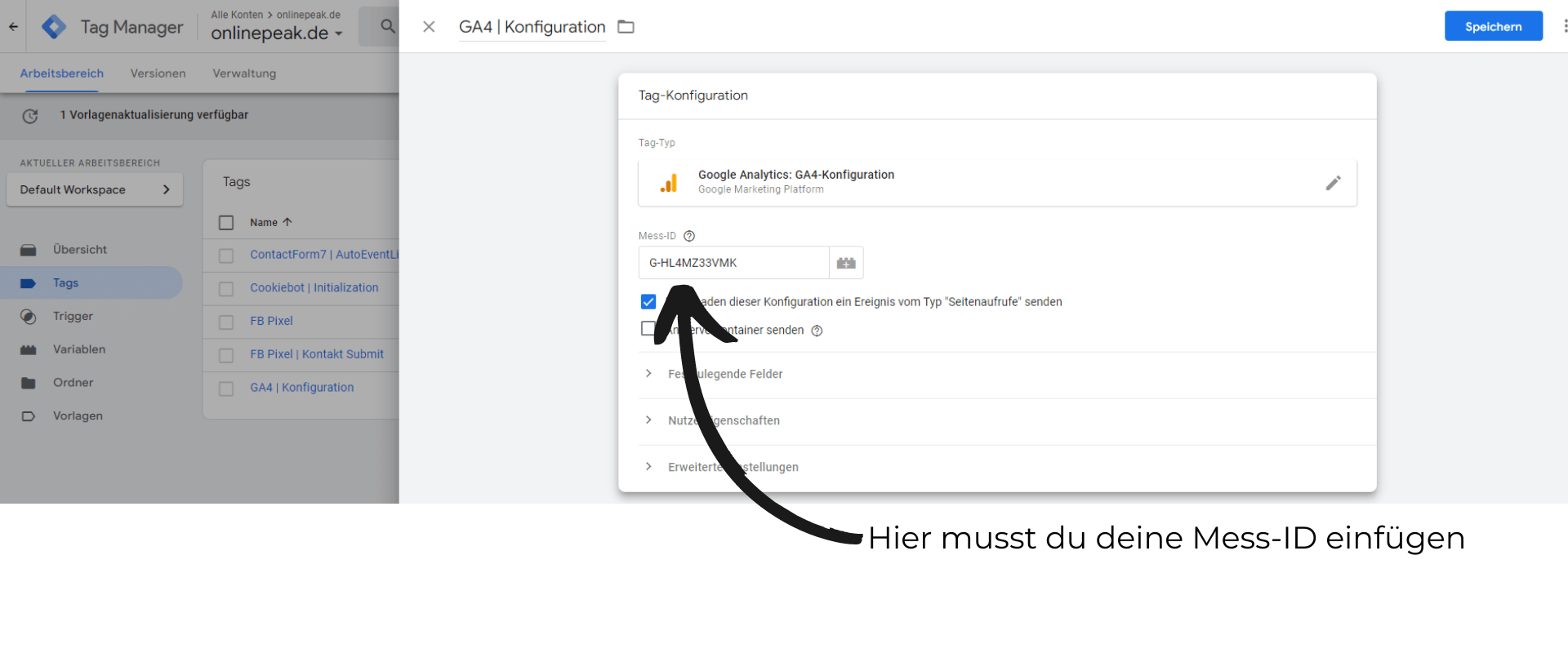The width and height of the screenshot is (1568, 653).
Task: Click the Mess-ID input field
Action: 733,263
